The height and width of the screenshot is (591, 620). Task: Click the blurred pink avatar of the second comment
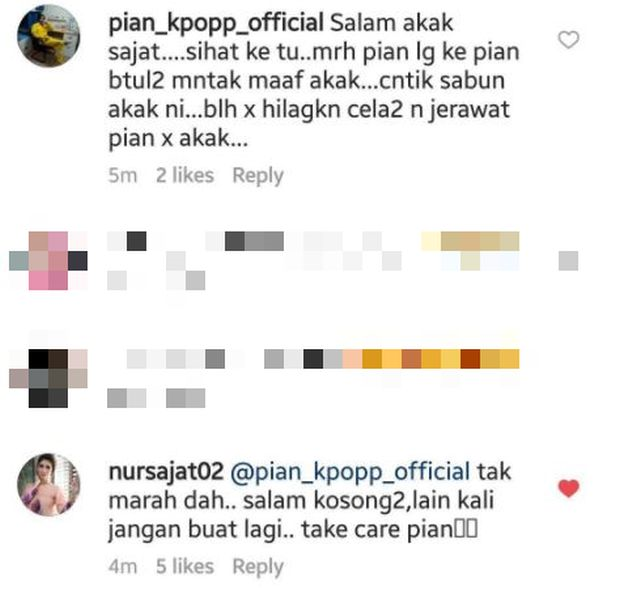click(x=48, y=261)
